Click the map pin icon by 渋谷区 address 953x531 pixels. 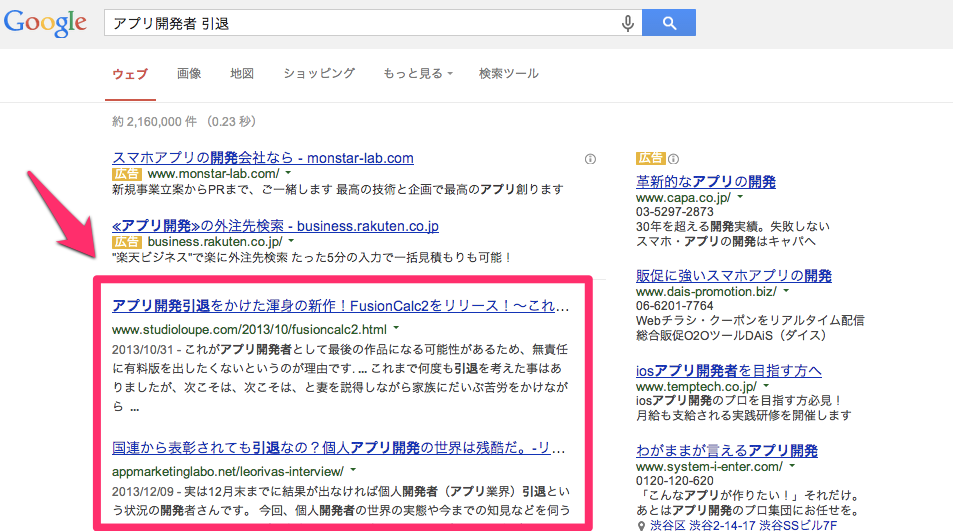[x=641, y=526]
